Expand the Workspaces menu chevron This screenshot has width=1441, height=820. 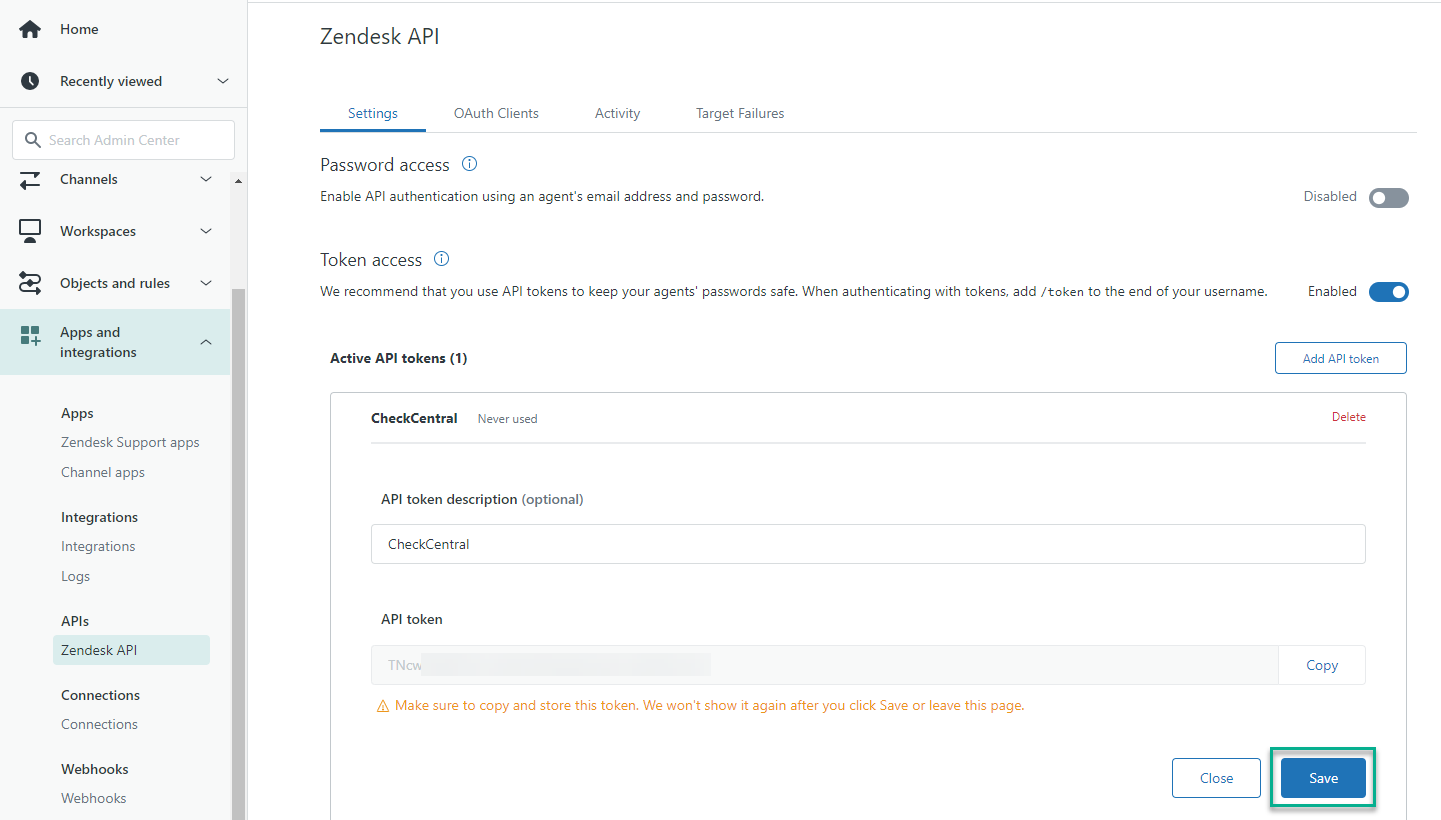tap(206, 231)
